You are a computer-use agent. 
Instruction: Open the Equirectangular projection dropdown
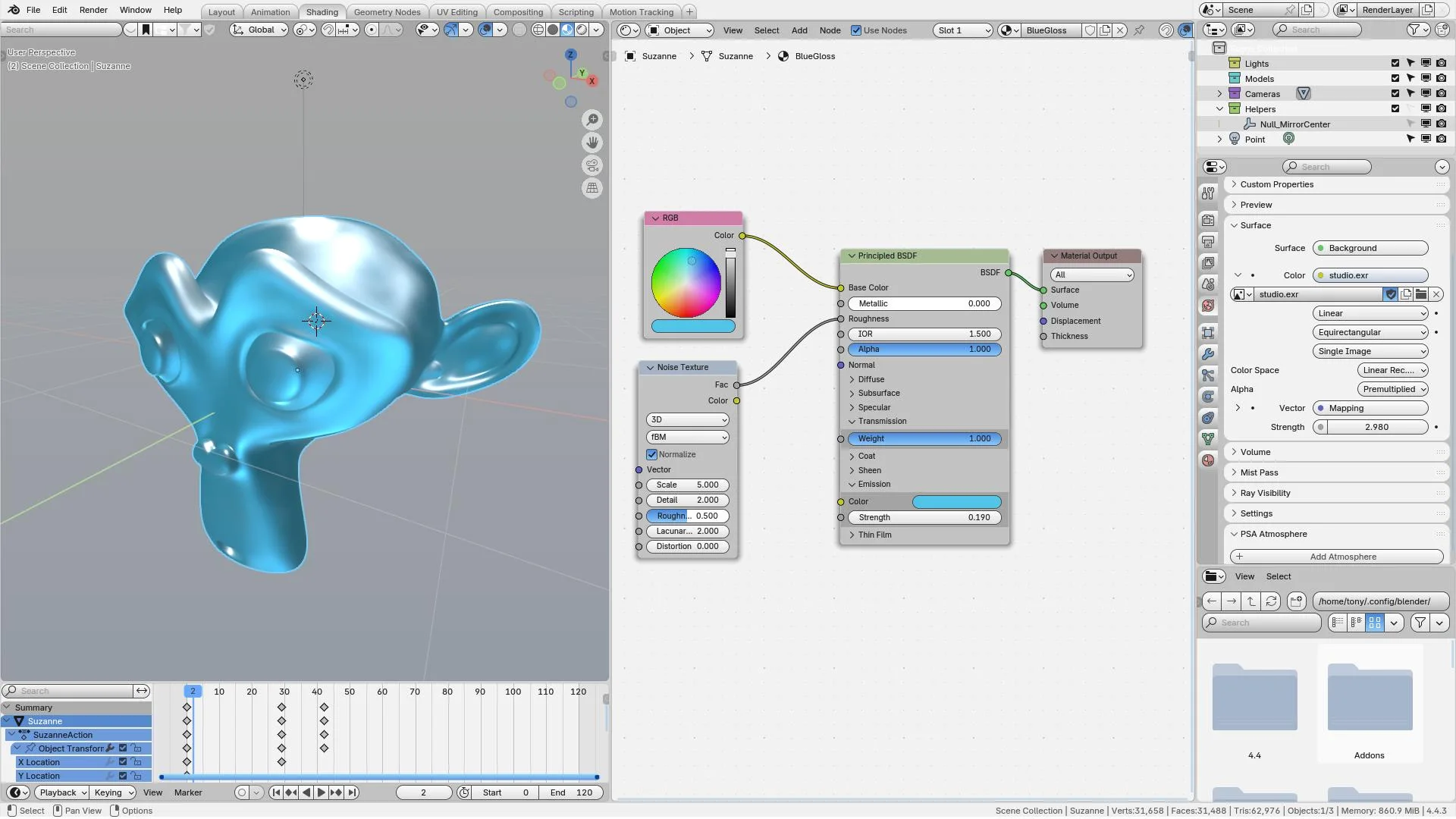click(1370, 332)
